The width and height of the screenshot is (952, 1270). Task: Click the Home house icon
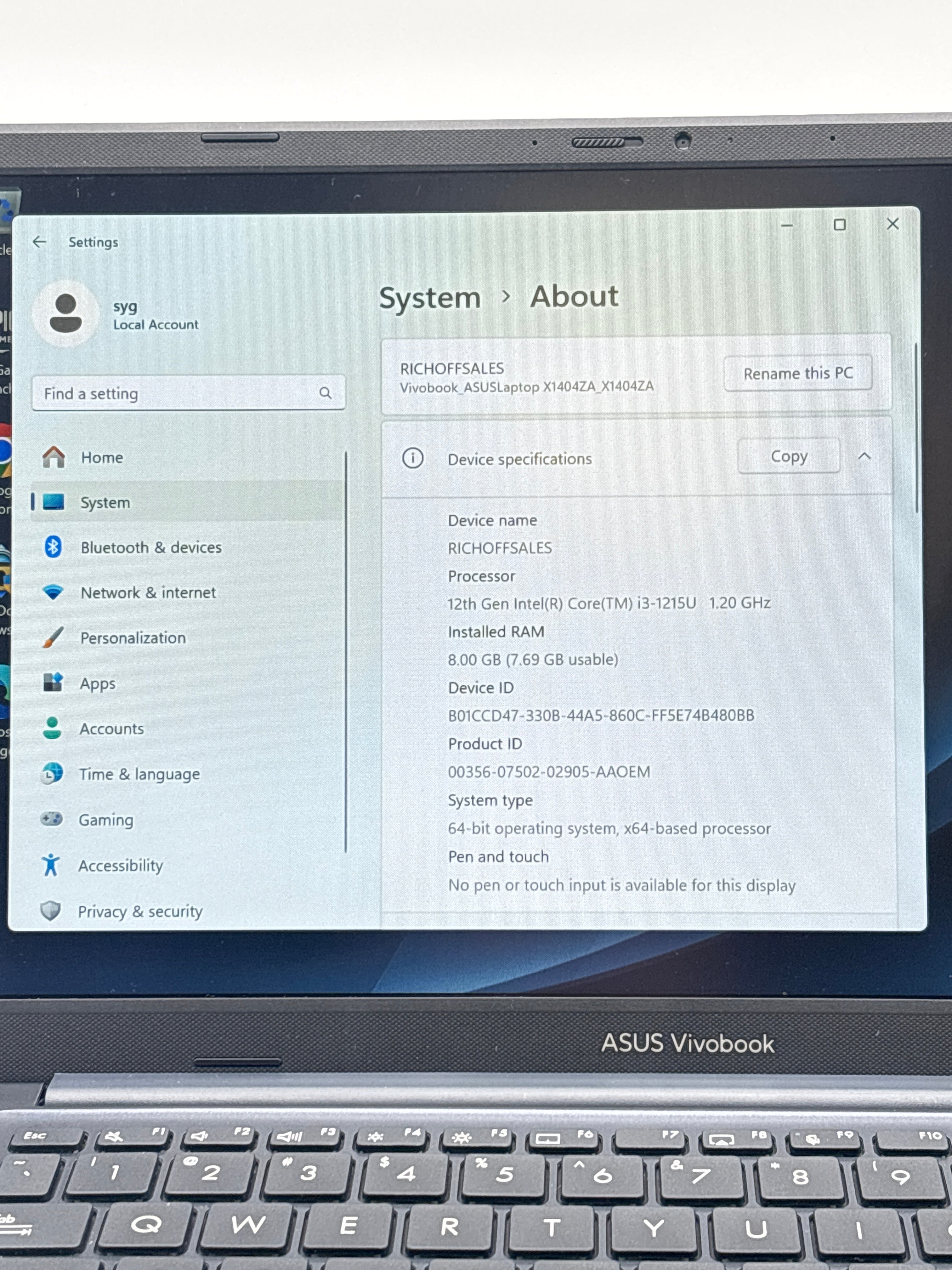[x=54, y=457]
